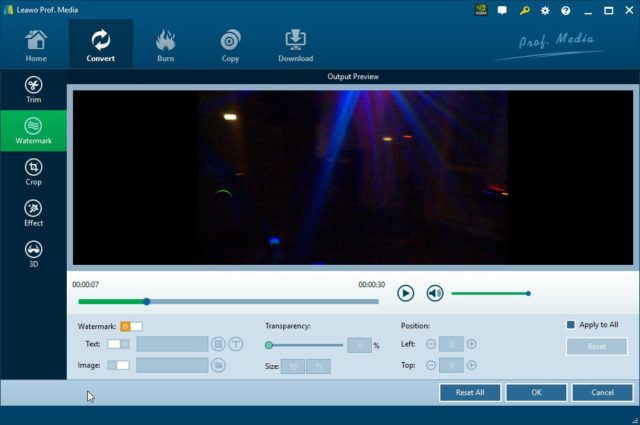Click the image watermark path field
The width and height of the screenshot is (640, 425).
coord(172,365)
